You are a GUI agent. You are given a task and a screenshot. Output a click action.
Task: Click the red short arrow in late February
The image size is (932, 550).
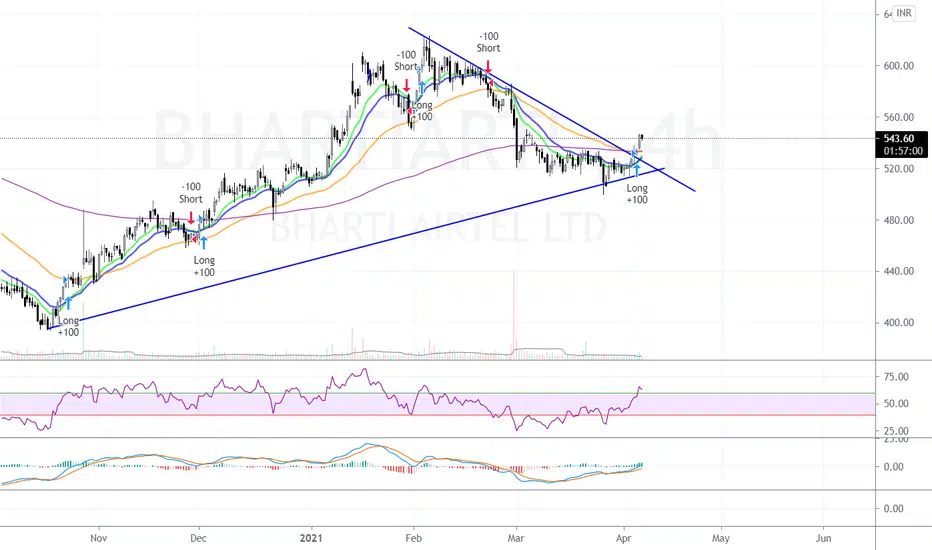[x=488, y=67]
